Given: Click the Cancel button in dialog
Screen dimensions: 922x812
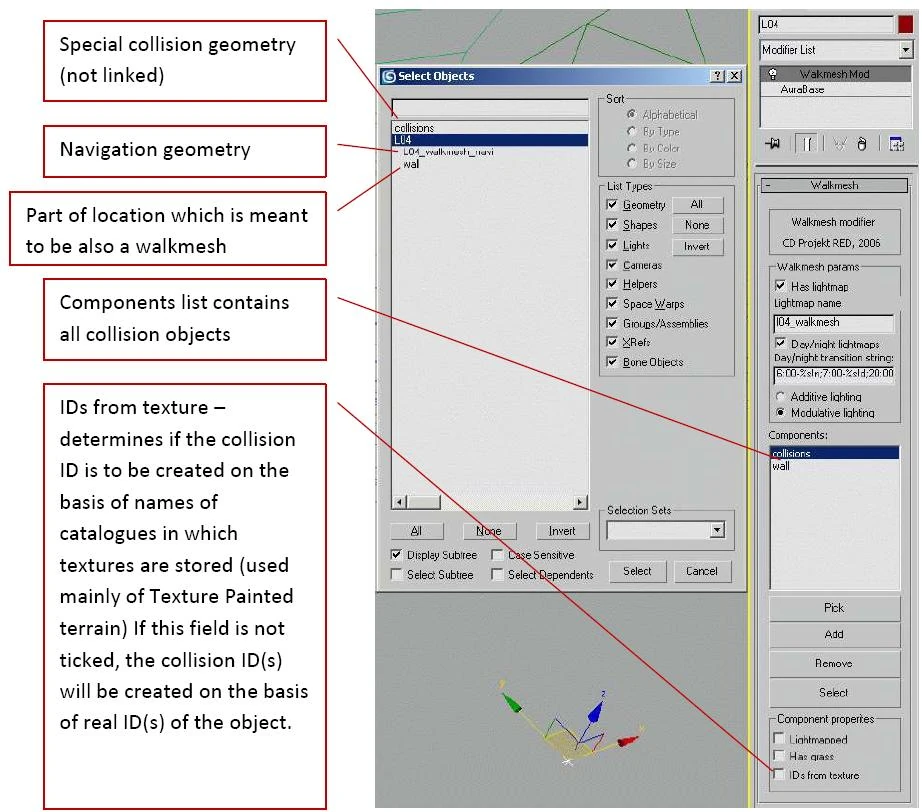Looking at the screenshot, I should 701,571.
